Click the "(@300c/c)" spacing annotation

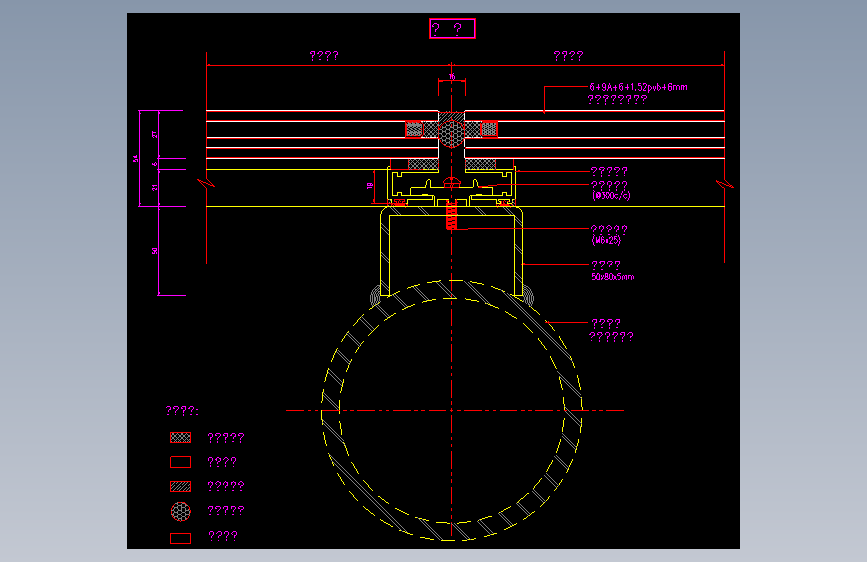611,195
